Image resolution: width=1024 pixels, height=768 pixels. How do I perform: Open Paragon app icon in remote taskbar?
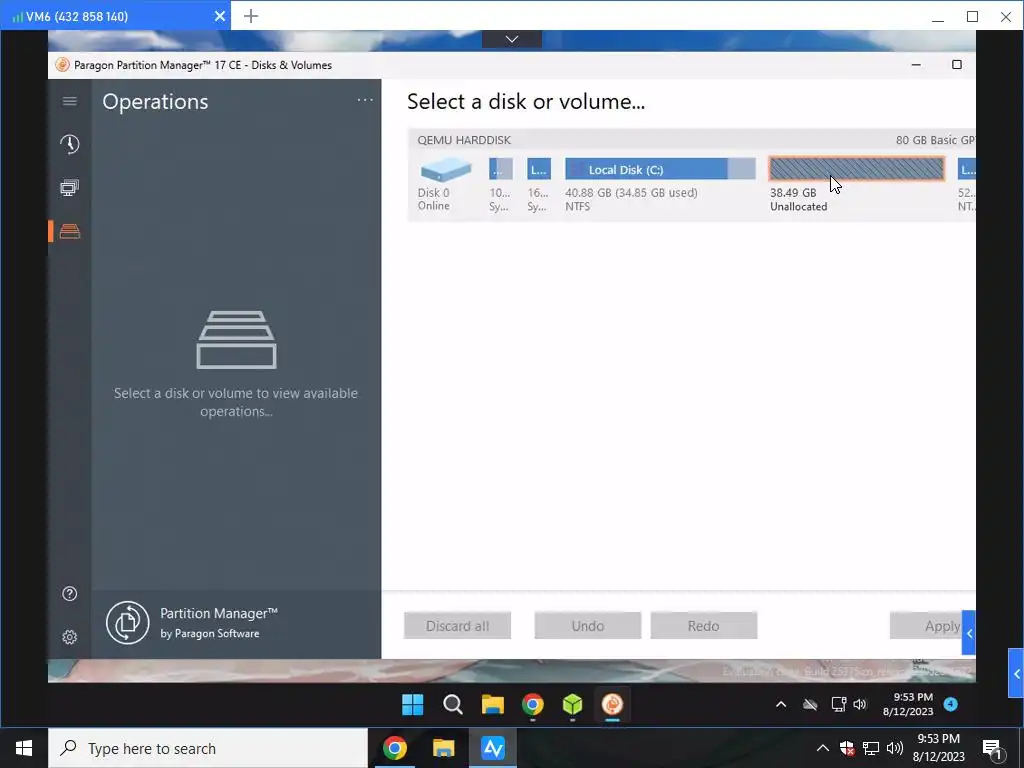(613, 705)
